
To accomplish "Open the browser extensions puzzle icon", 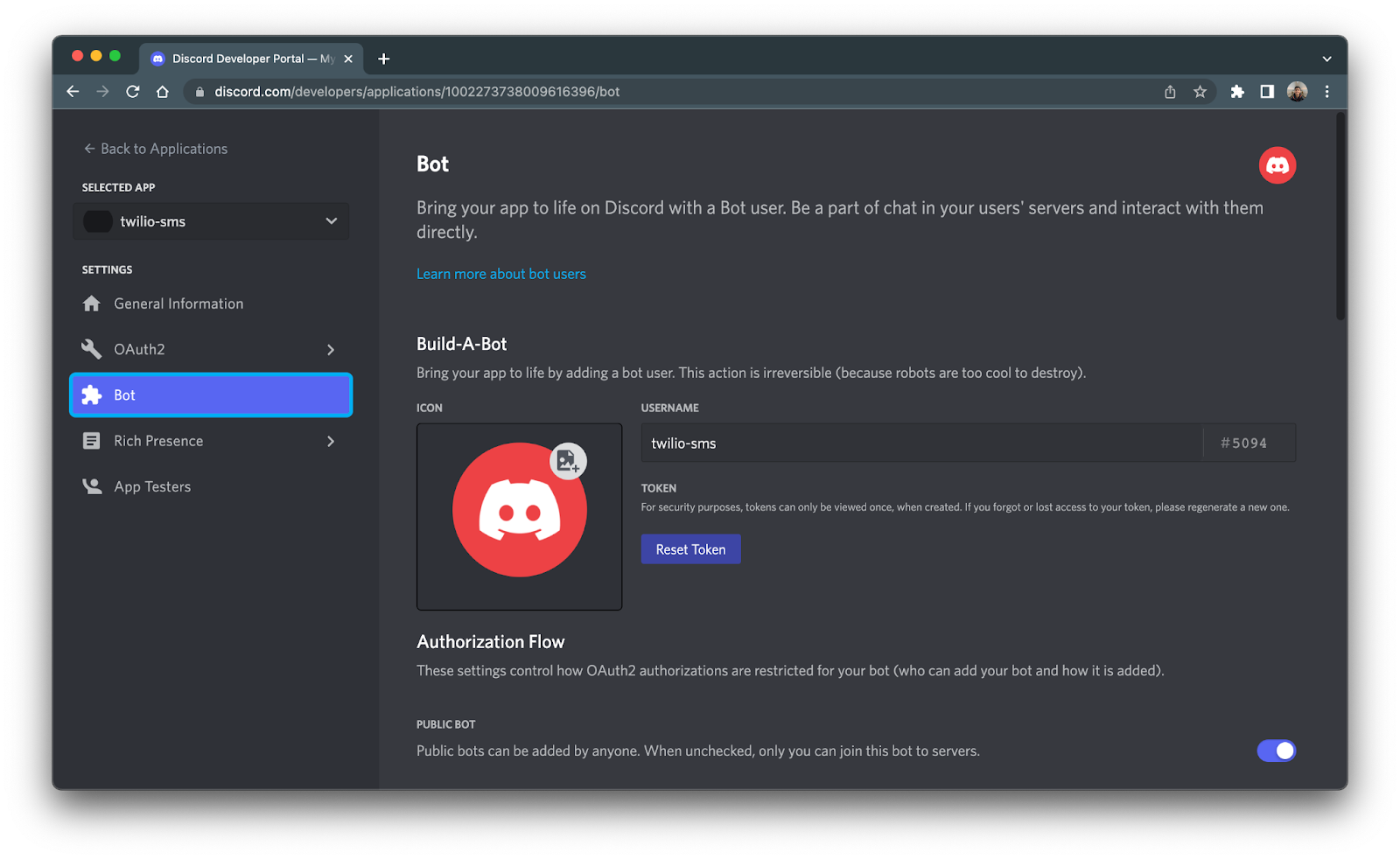I will (x=1237, y=92).
